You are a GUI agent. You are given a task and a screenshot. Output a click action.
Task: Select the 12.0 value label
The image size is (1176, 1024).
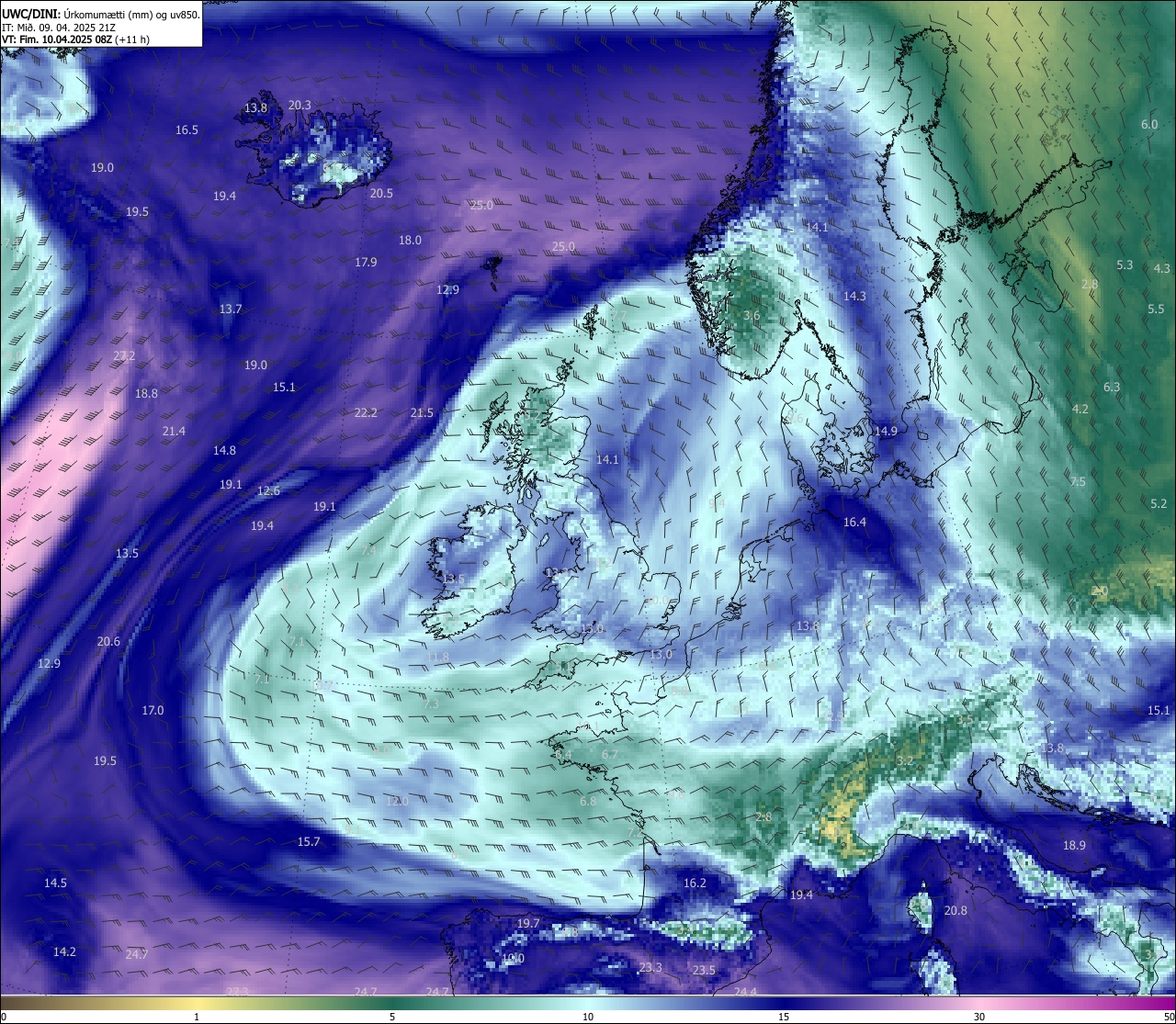pyautogui.click(x=397, y=802)
